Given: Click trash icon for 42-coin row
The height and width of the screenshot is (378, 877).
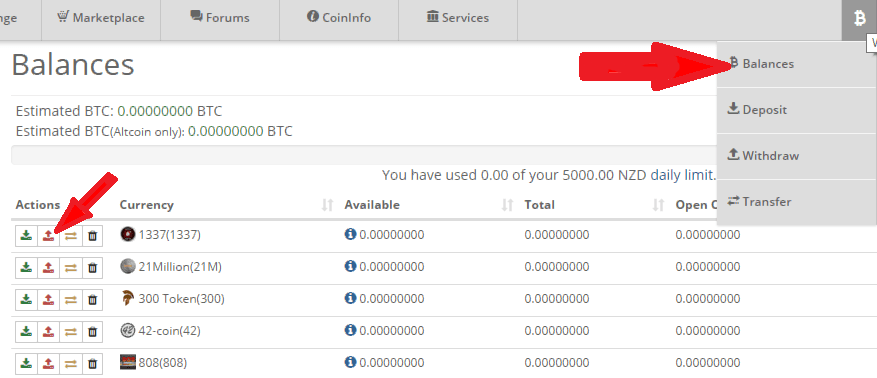Looking at the screenshot, I should [92, 332].
